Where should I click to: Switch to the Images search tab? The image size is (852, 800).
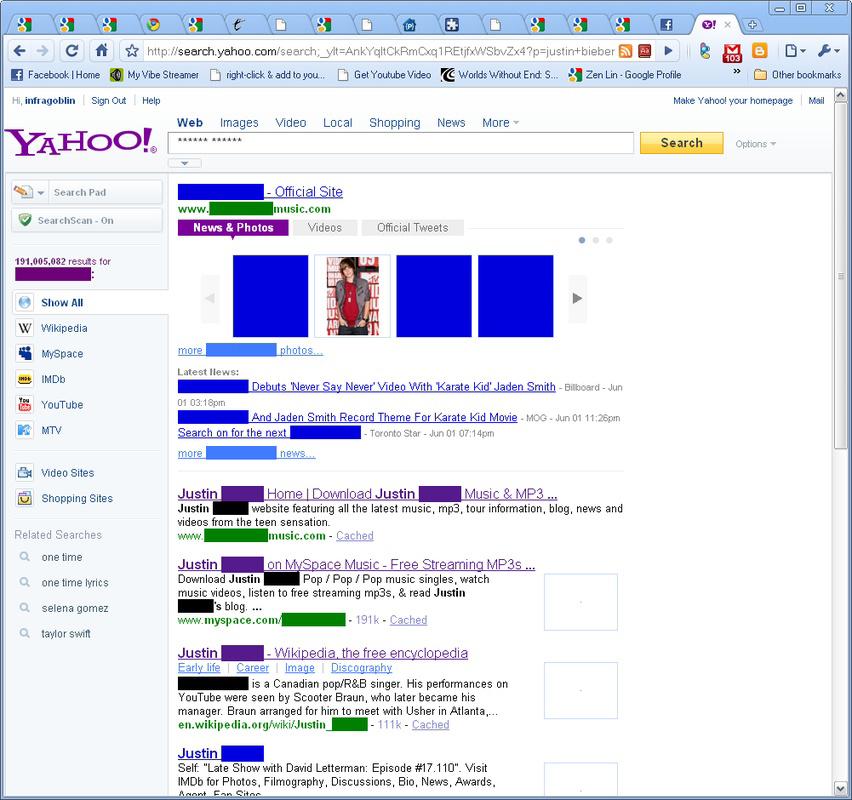pyautogui.click(x=239, y=123)
